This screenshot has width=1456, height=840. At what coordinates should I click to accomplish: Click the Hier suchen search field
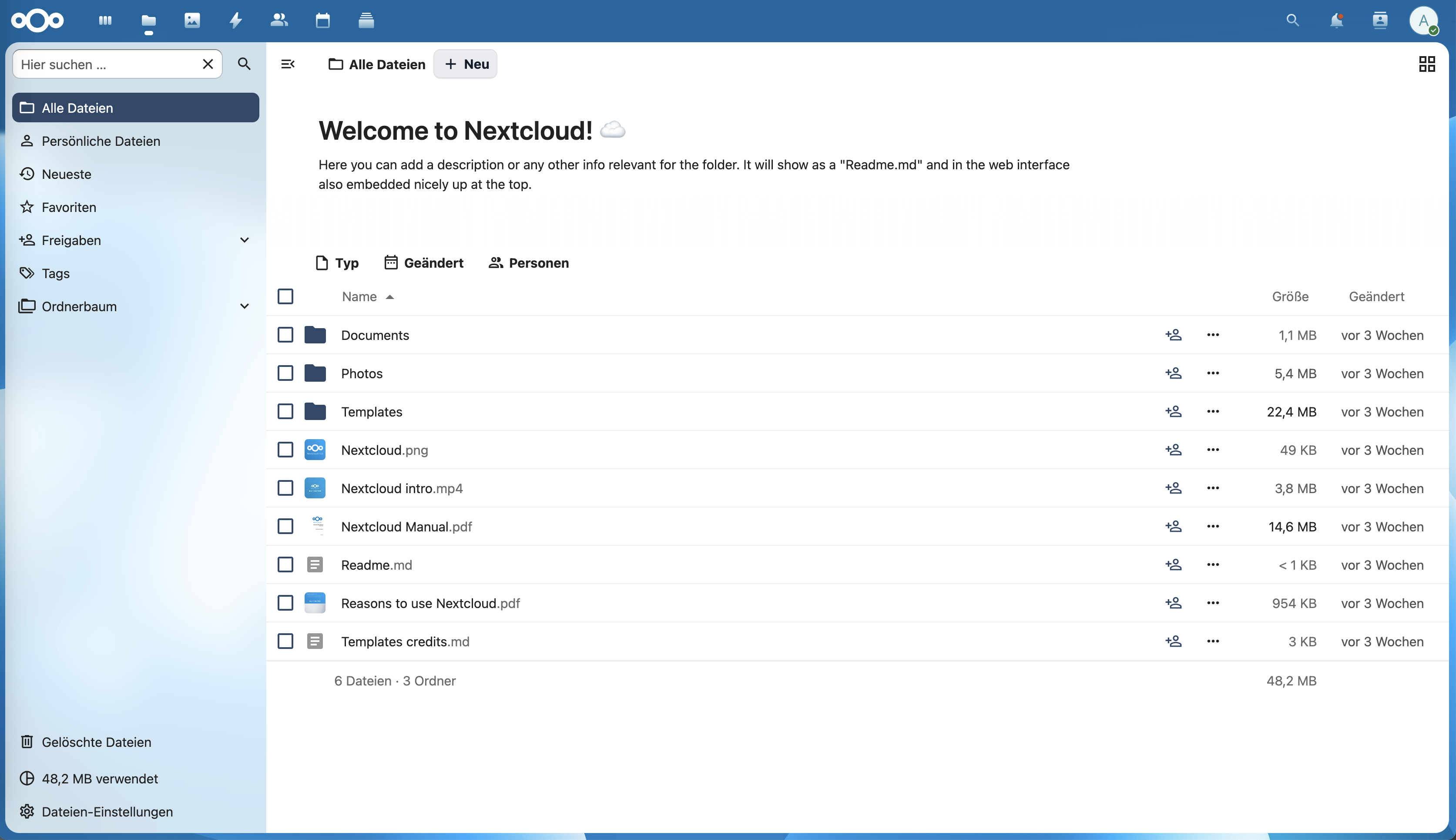pyautogui.click(x=107, y=64)
